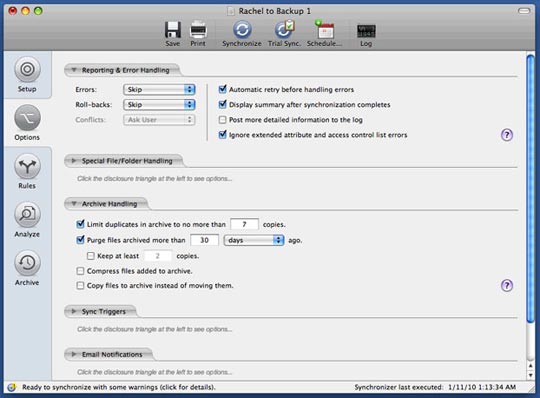
Task: Disable Automatic retry before handling errors
Action: tap(222, 90)
